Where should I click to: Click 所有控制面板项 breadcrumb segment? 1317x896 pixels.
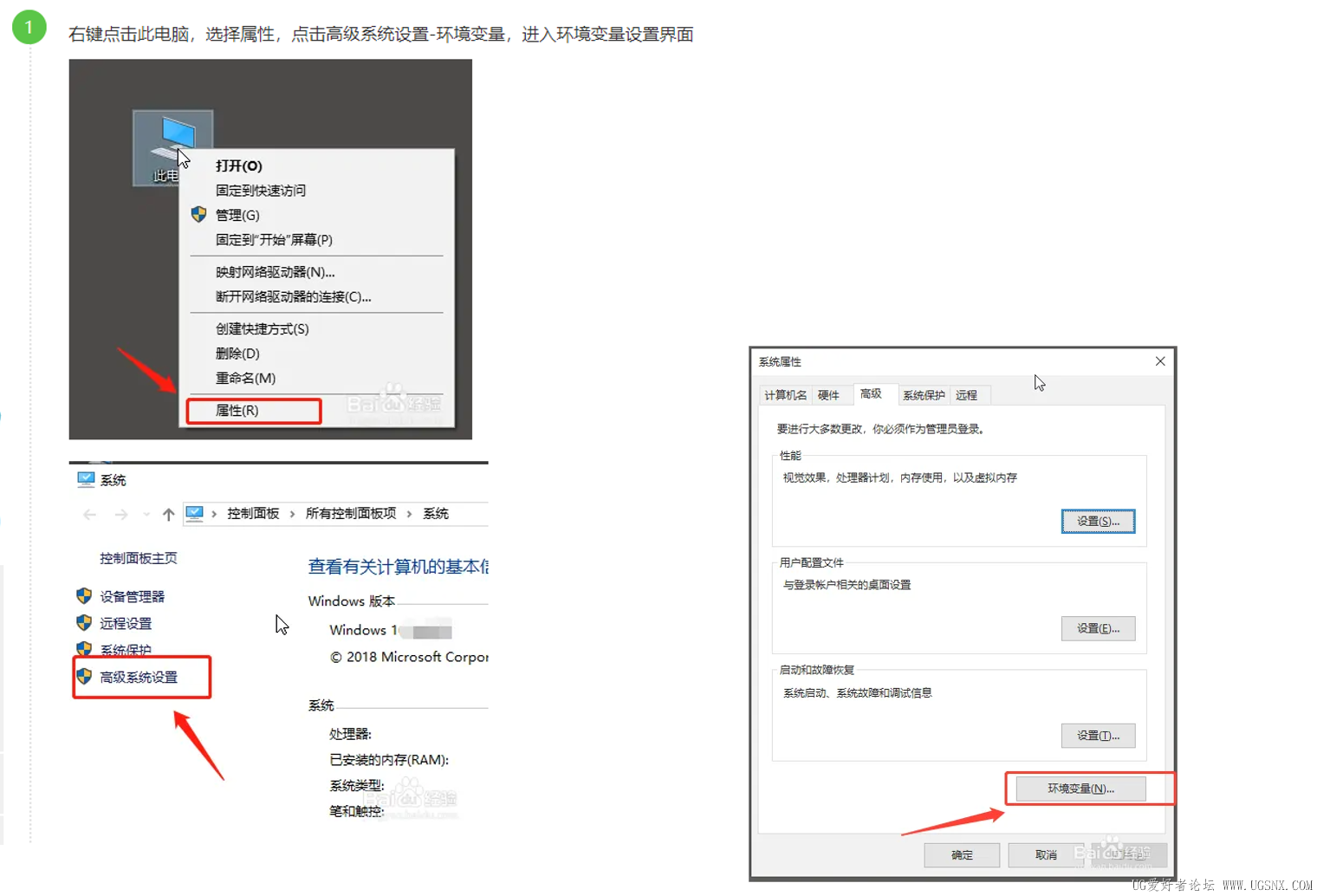(351, 514)
